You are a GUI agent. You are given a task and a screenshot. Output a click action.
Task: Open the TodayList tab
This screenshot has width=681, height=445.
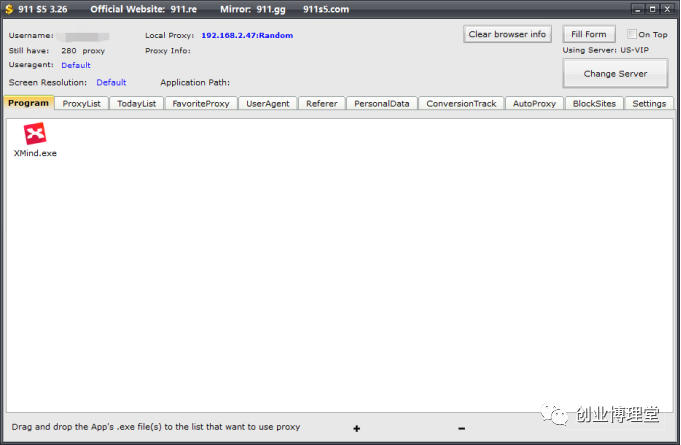pyautogui.click(x=136, y=104)
